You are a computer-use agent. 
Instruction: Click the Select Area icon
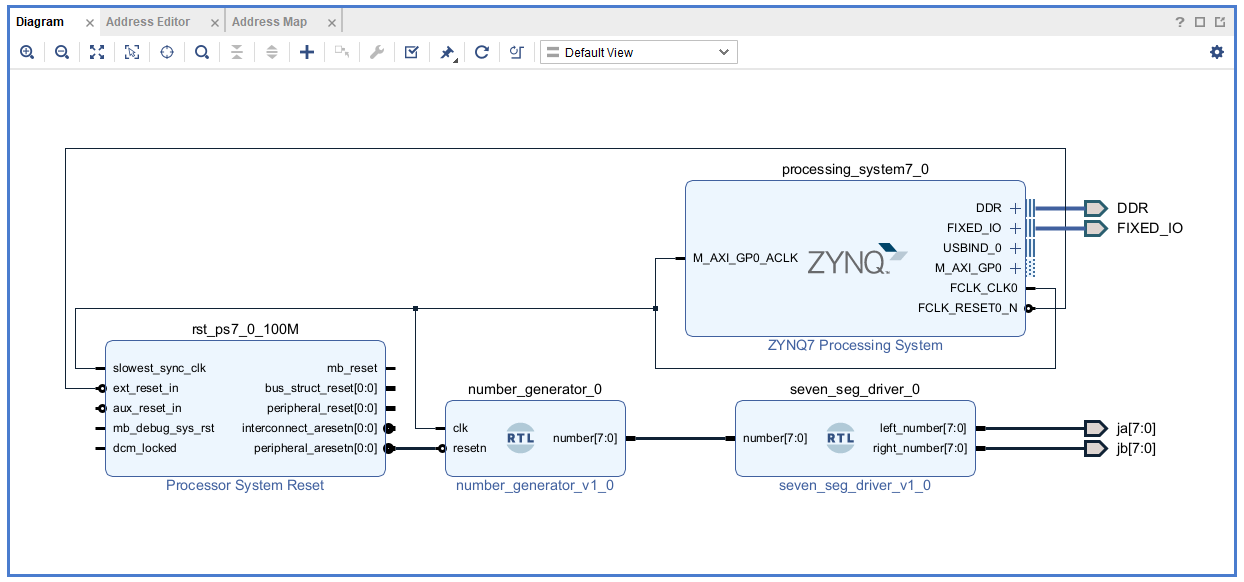[132, 52]
